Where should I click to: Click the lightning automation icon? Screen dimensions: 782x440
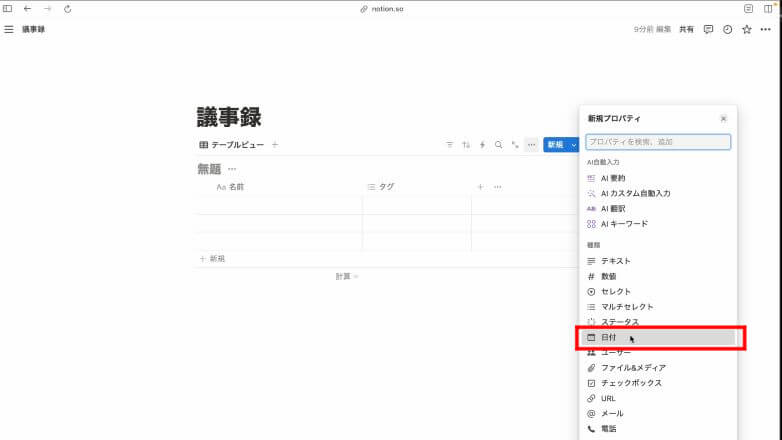(482, 145)
